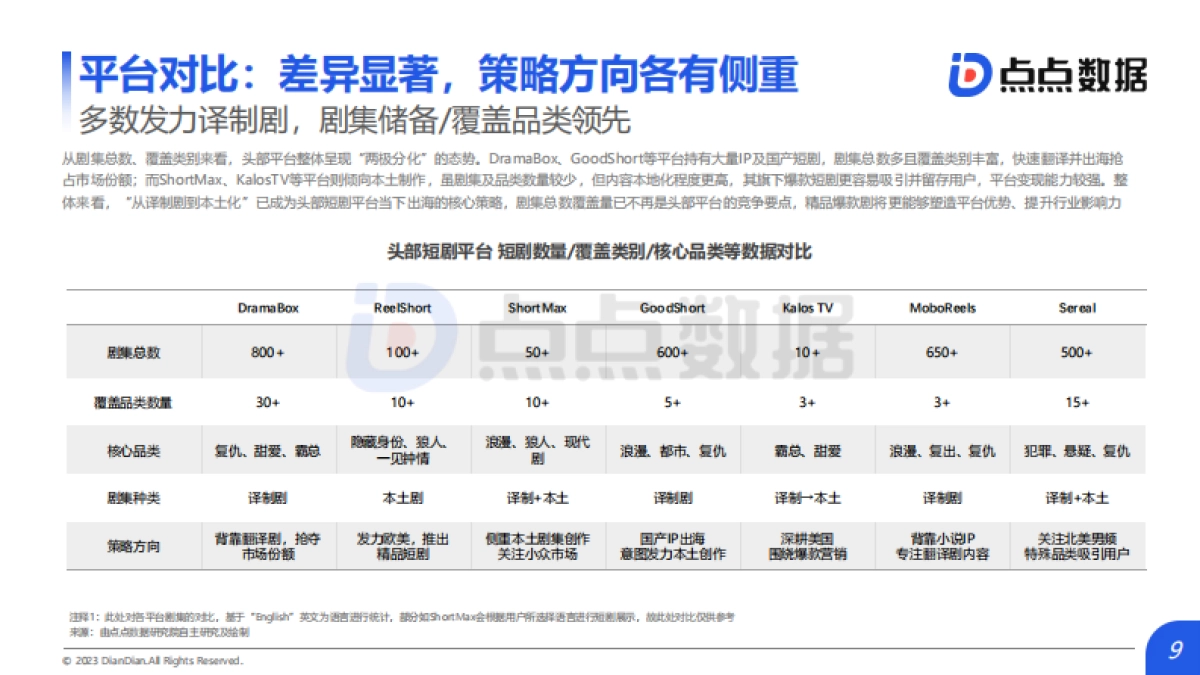The image size is (1200, 675).
Task: Select the ReelShort column header
Action: pos(402,309)
